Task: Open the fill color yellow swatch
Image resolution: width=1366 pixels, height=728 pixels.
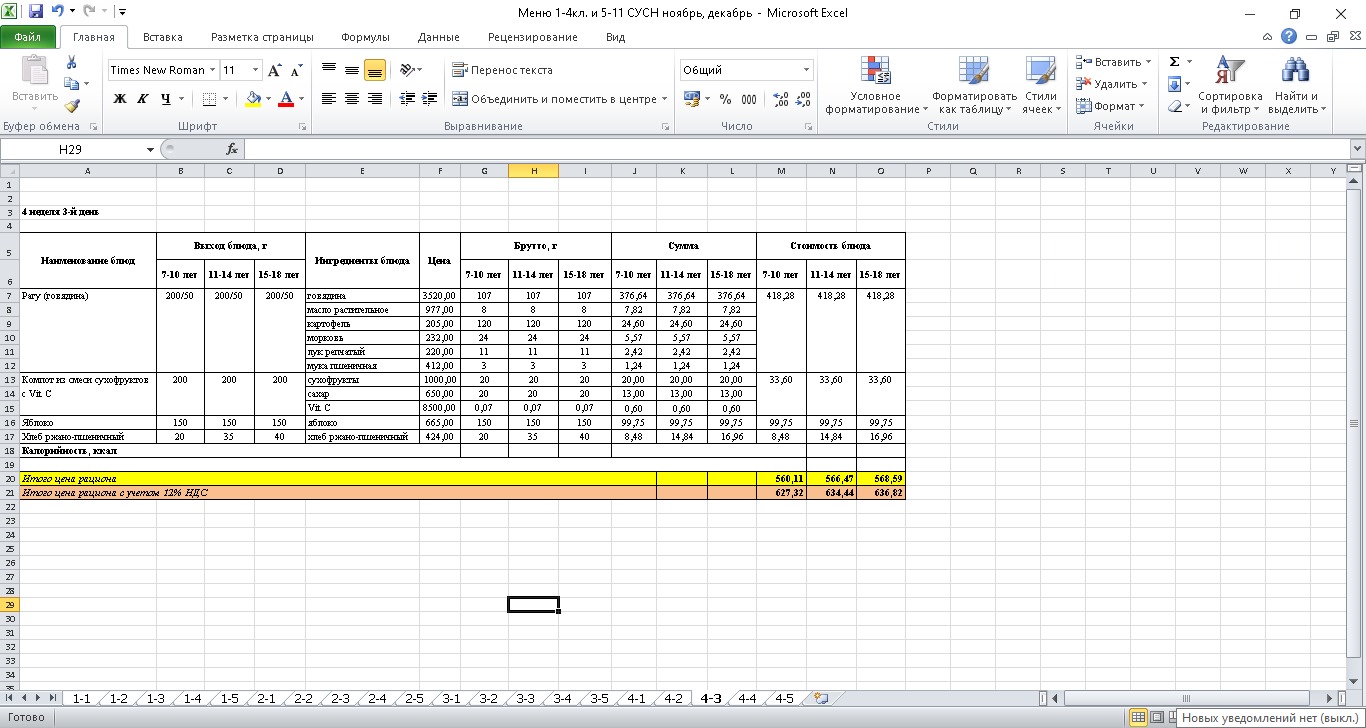Action: pos(253,99)
